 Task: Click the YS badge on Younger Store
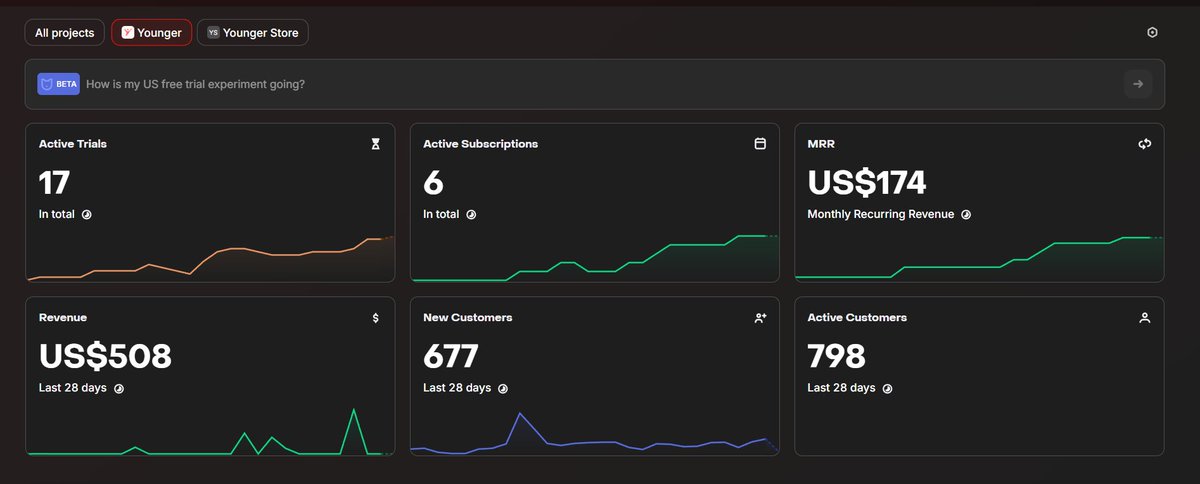click(213, 33)
